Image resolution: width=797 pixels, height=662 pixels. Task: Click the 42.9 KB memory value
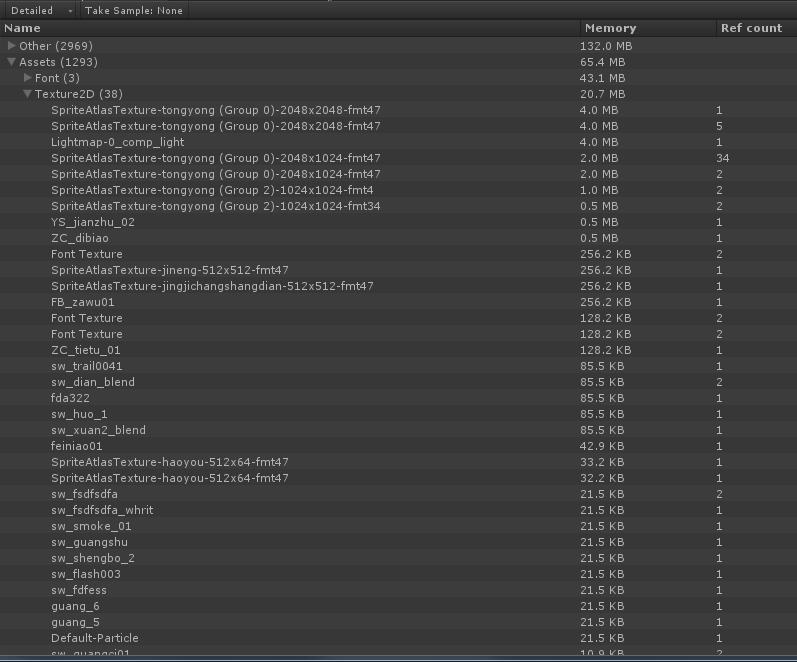[x=602, y=446]
